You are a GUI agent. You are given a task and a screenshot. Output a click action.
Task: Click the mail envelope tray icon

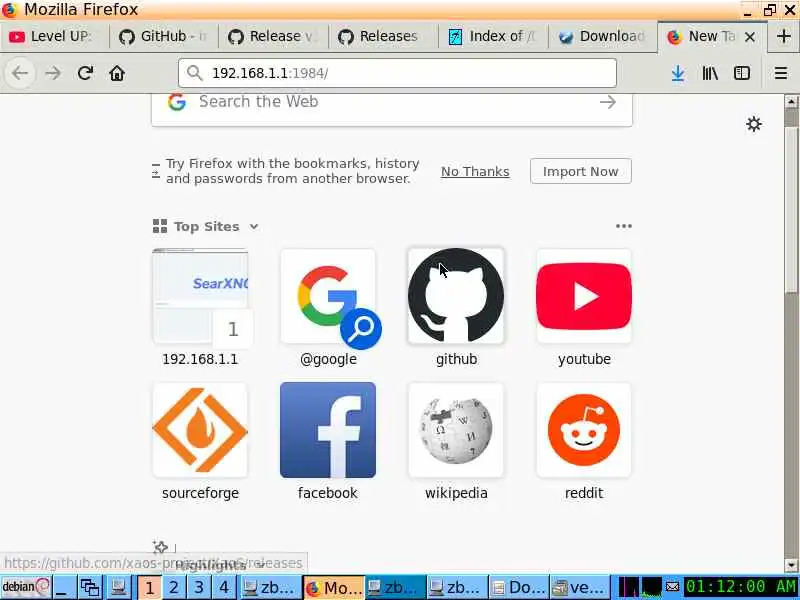tap(672, 587)
